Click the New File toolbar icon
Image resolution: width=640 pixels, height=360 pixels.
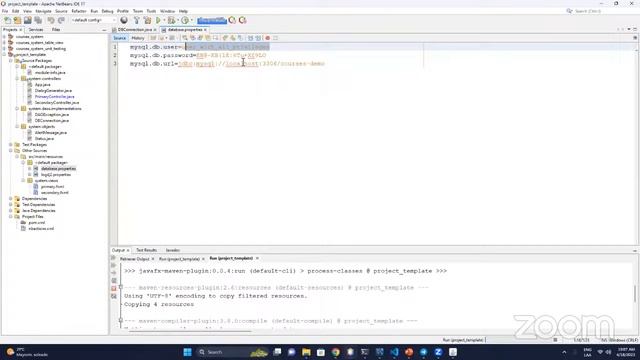coord(7,20)
